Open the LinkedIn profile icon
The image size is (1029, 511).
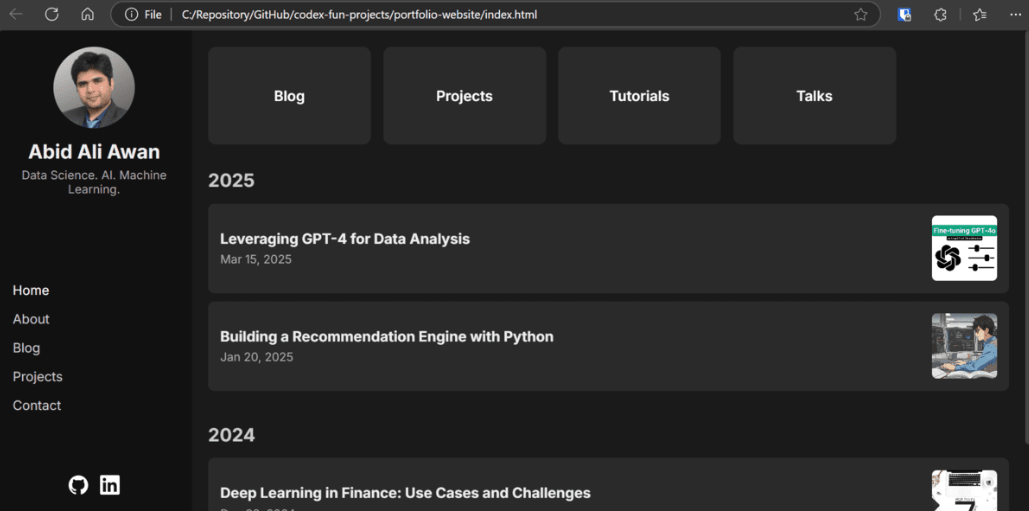tap(110, 485)
